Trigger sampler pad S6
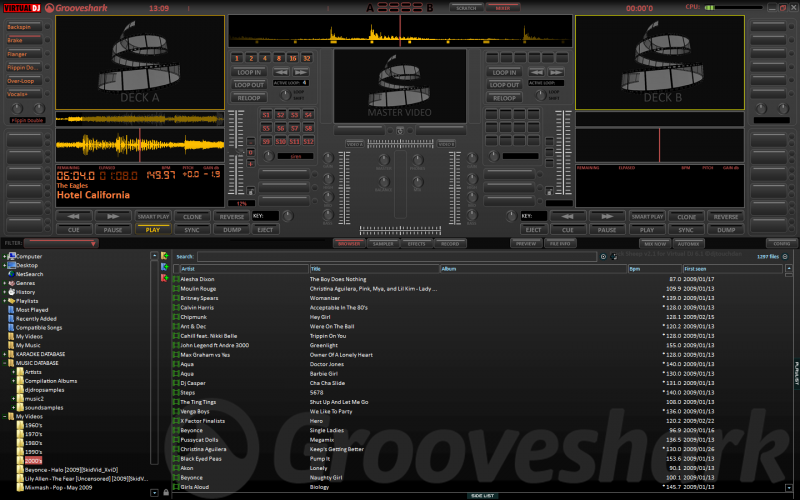The height and width of the screenshot is (500, 800). [x=280, y=128]
